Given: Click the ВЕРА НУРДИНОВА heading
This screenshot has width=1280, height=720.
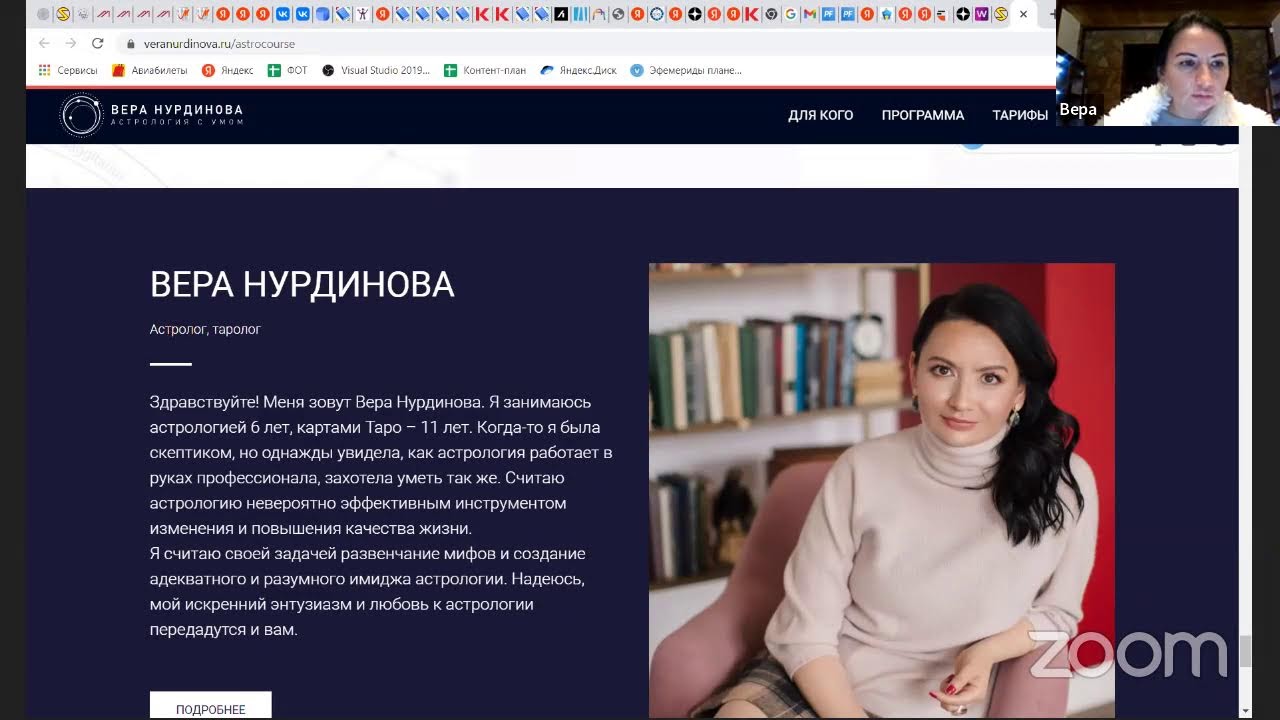Looking at the screenshot, I should 302,285.
